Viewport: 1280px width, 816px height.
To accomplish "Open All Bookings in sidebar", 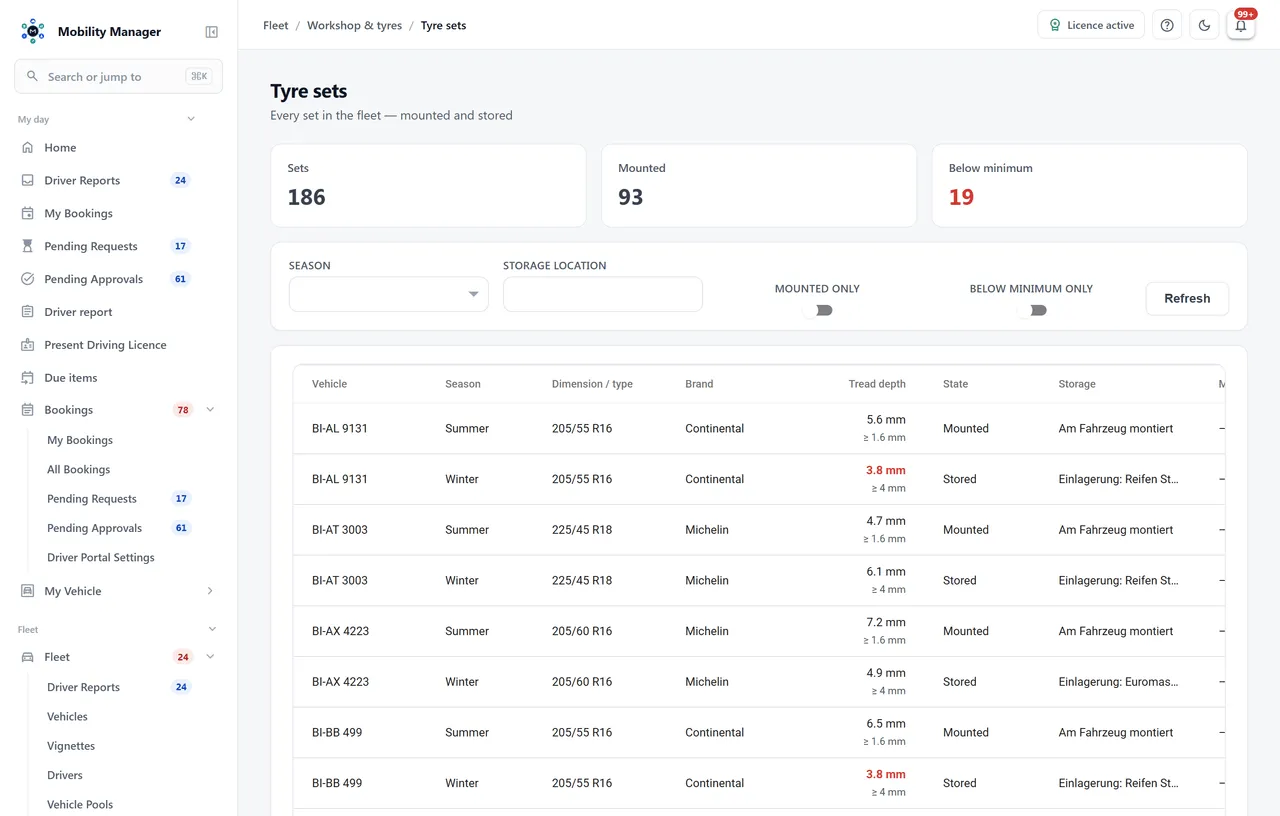I will point(79,470).
